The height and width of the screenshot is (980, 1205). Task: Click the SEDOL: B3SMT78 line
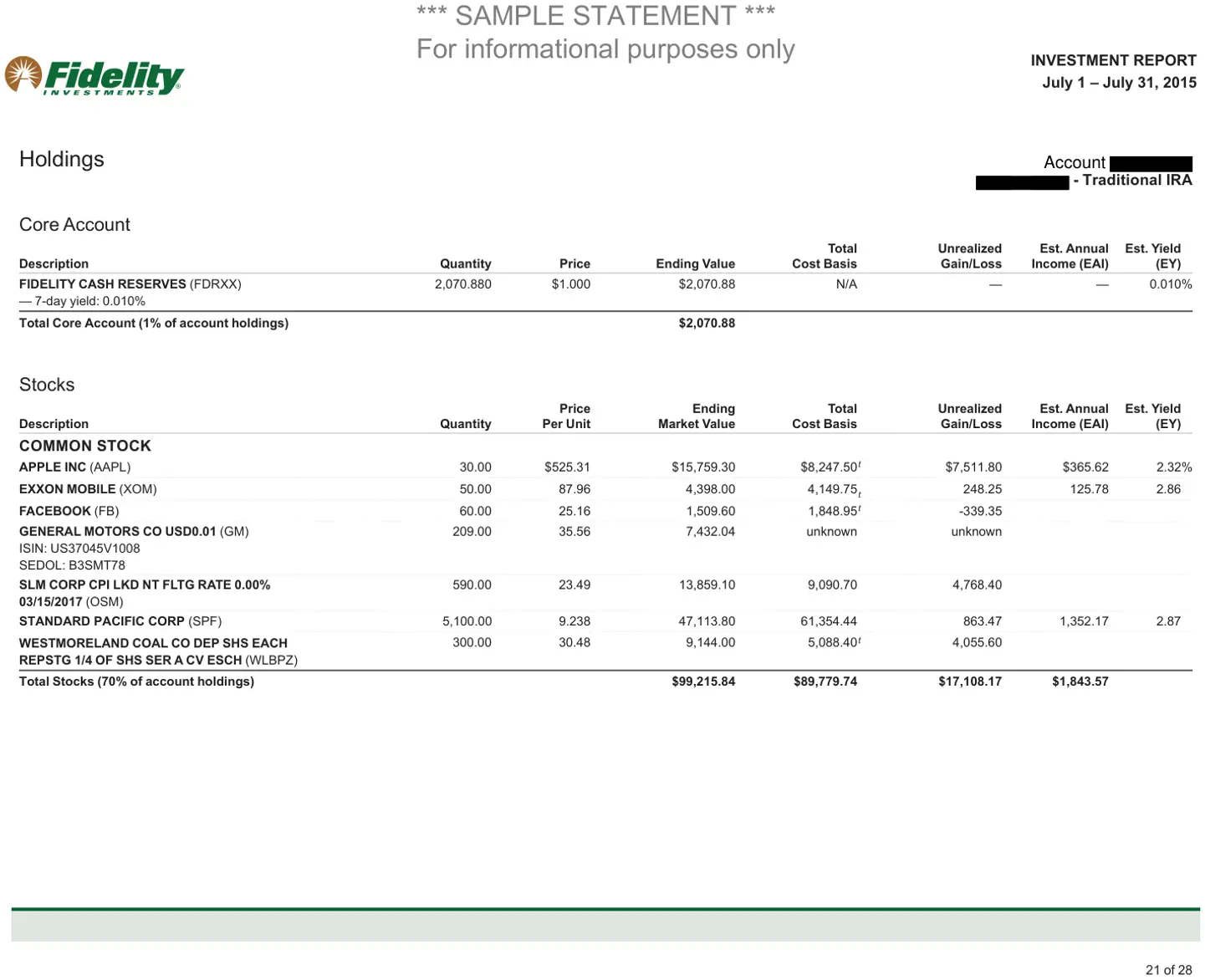(72, 565)
